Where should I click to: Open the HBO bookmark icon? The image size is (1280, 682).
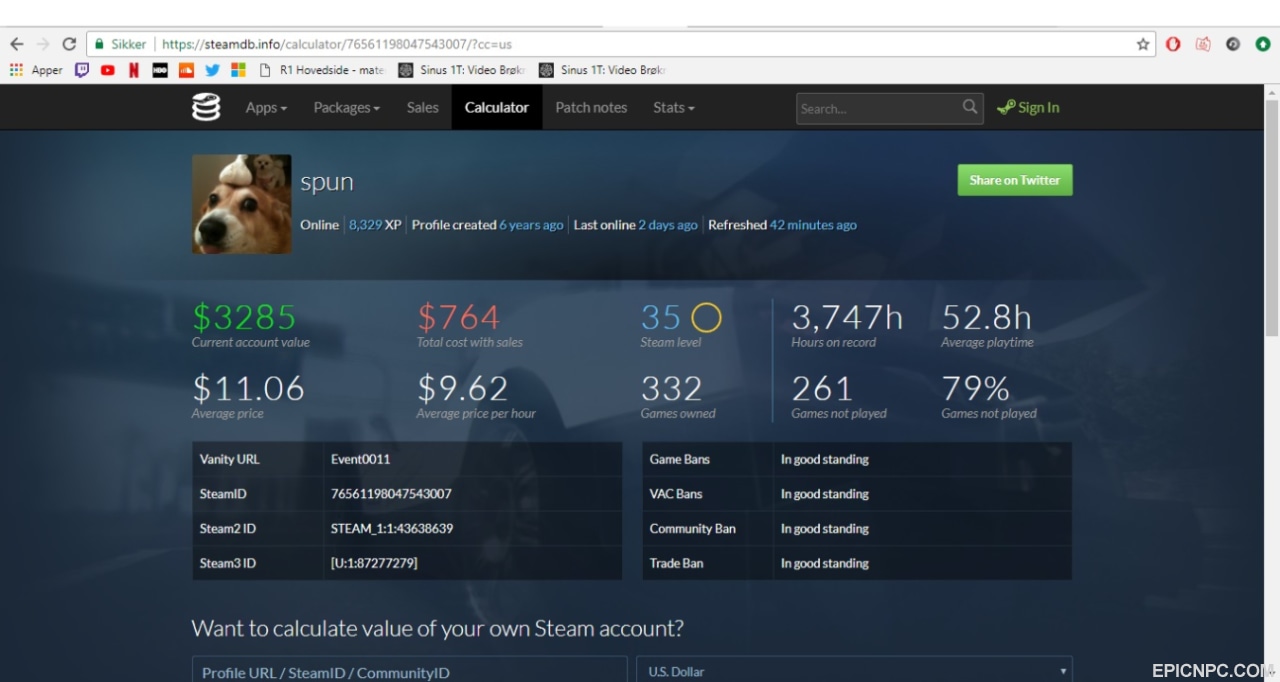click(160, 70)
